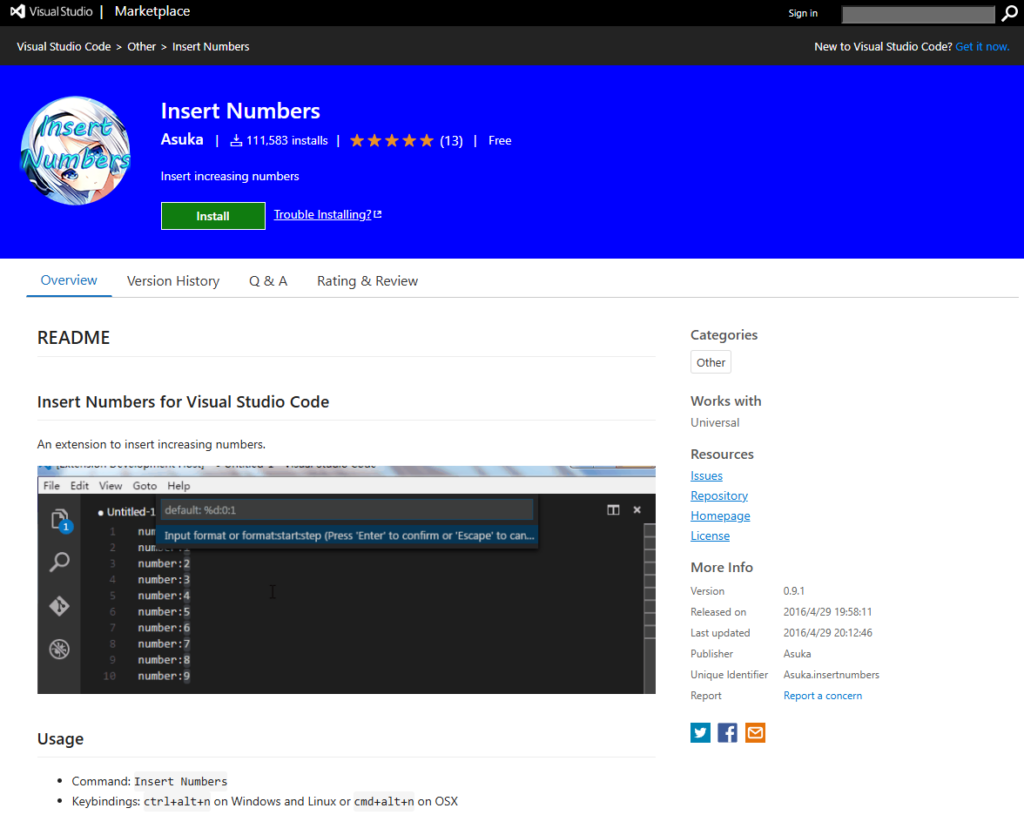The width and height of the screenshot is (1024, 815).
Task: Click the search magnifier icon in header
Action: pos(1009,13)
